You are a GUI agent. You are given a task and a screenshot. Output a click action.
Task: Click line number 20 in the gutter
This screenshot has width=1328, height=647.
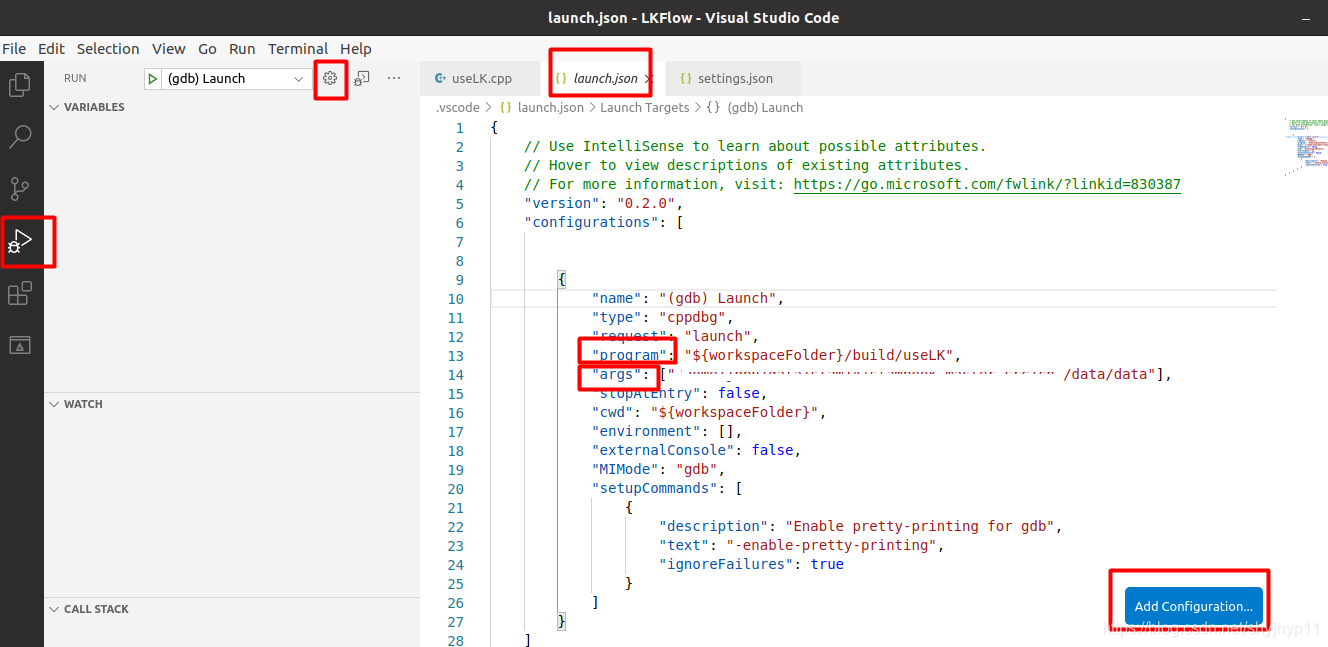(x=456, y=488)
